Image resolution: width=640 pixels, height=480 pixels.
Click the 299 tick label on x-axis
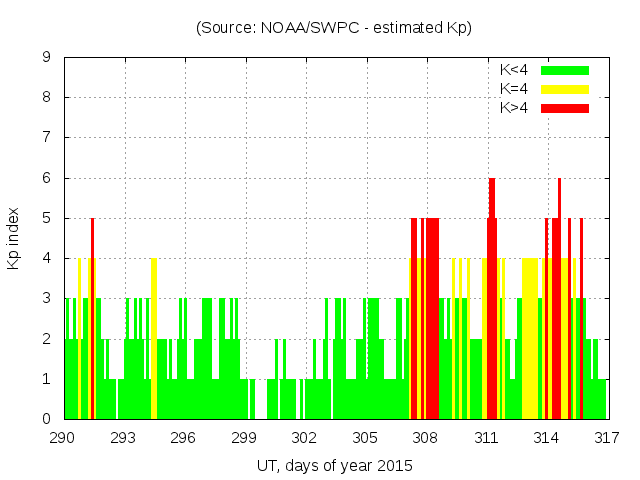point(244,438)
